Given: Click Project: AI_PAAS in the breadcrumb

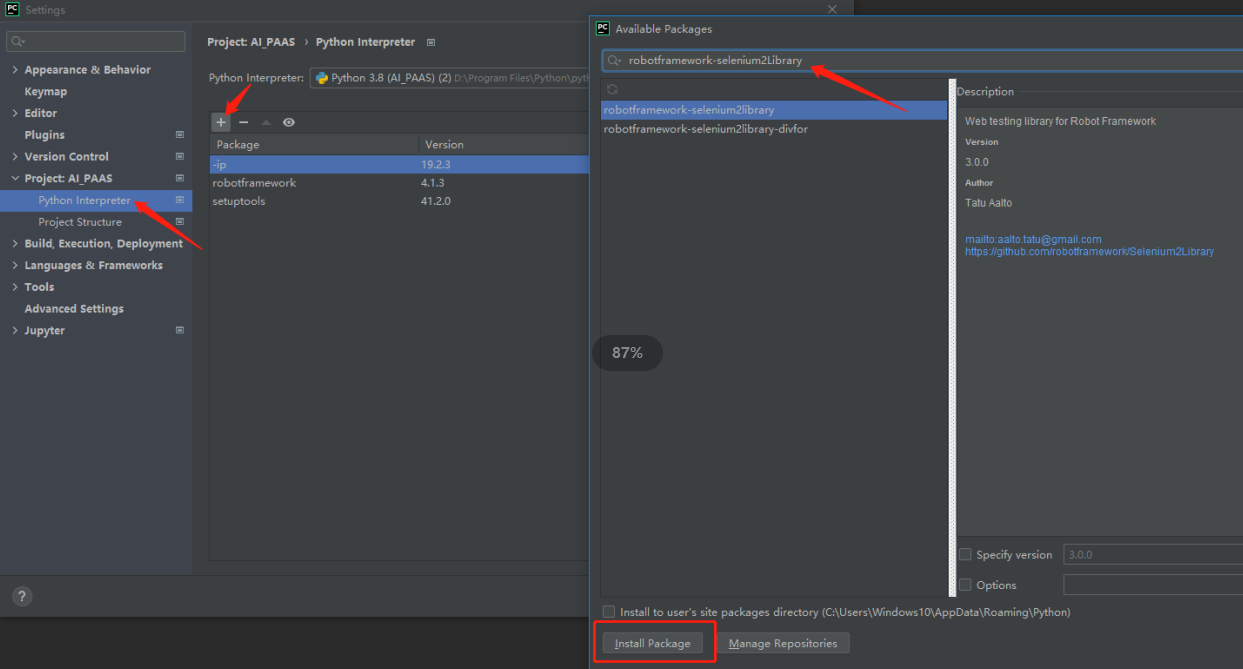Looking at the screenshot, I should tap(251, 42).
